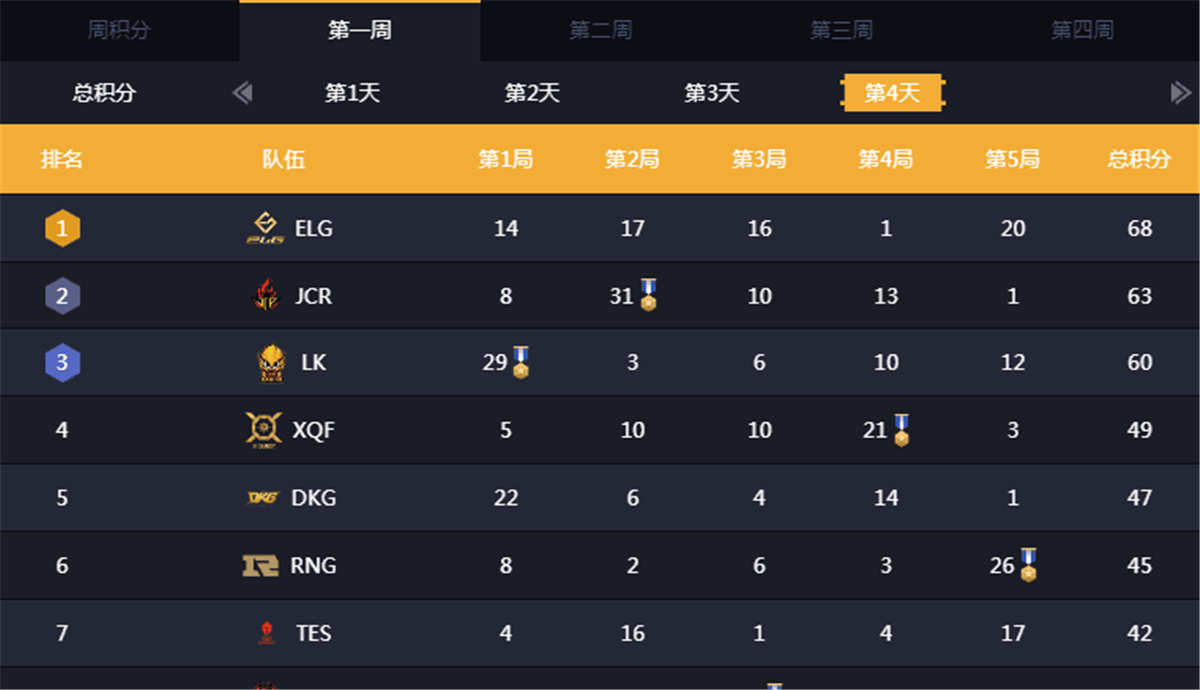
Task: Open the 周积分 tab
Action: pyautogui.click(x=119, y=30)
